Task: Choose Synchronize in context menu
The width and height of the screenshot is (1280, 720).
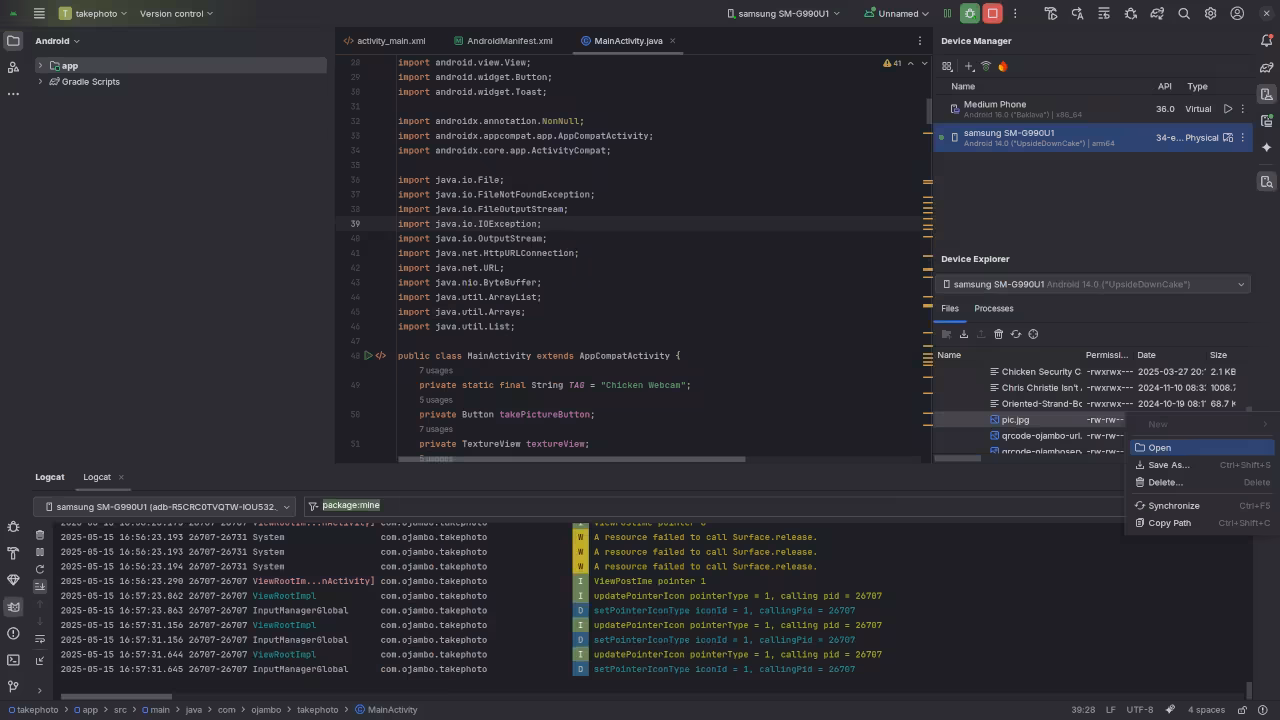Action: pos(1202,506)
